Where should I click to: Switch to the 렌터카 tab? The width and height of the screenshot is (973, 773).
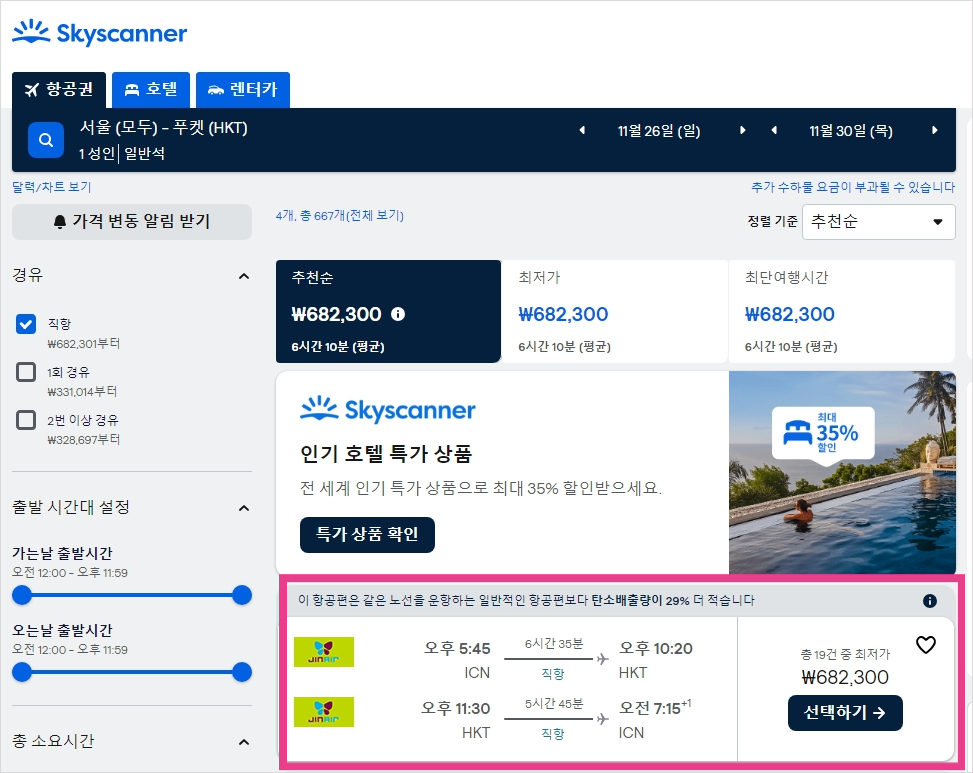tap(243, 90)
